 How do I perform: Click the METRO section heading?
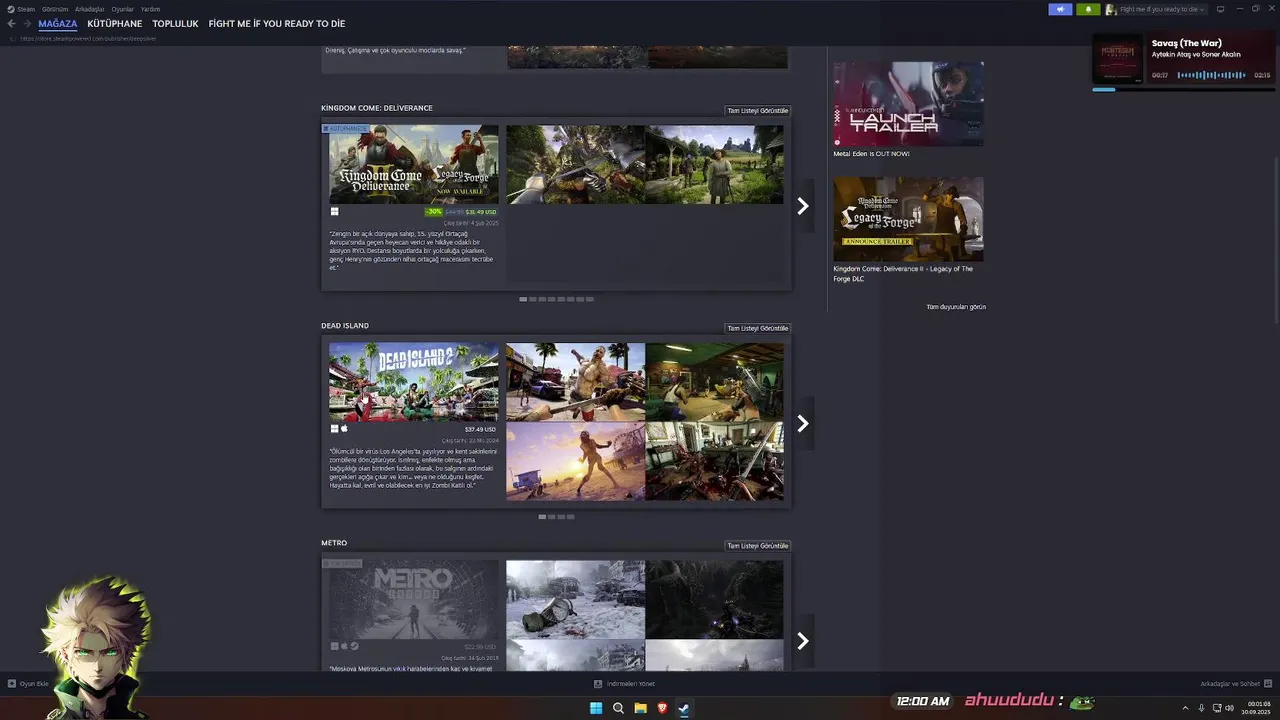[334, 543]
